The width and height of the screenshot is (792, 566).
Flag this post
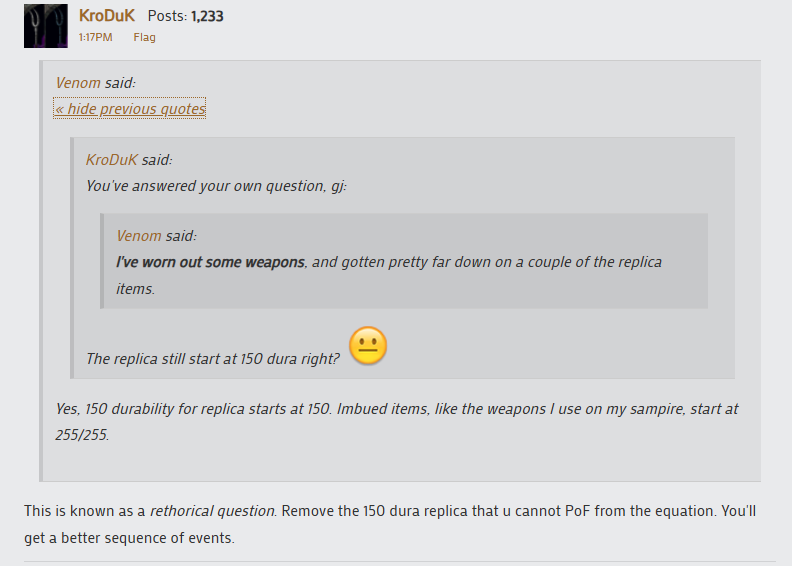pos(144,38)
